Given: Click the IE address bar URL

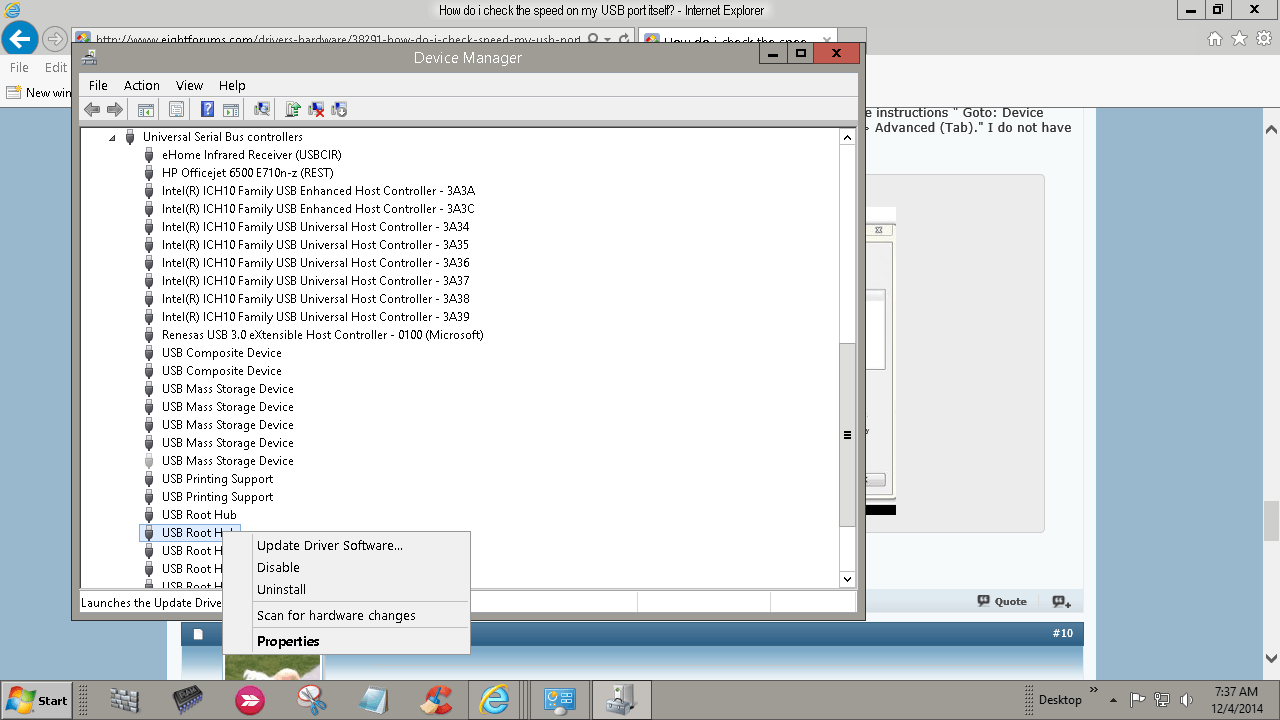Looking at the screenshot, I should click(338, 40).
